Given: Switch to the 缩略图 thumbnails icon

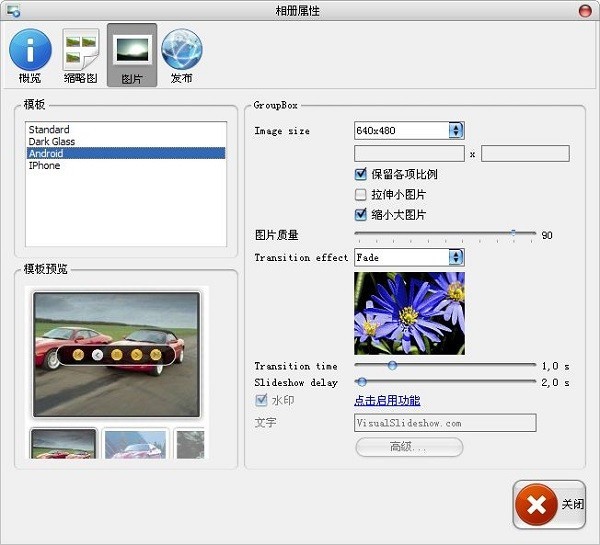Looking at the screenshot, I should [81, 49].
